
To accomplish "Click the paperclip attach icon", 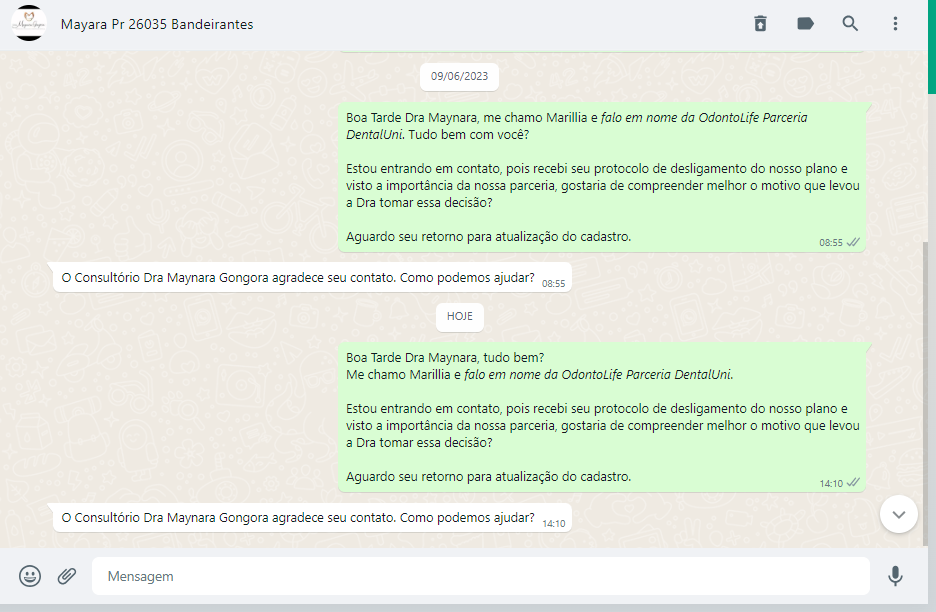I will pyautogui.click(x=67, y=576).
